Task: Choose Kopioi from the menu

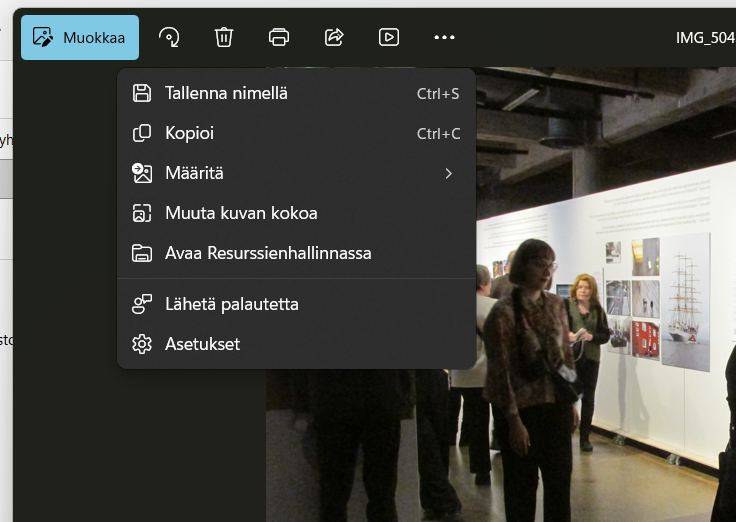Action: tap(189, 133)
